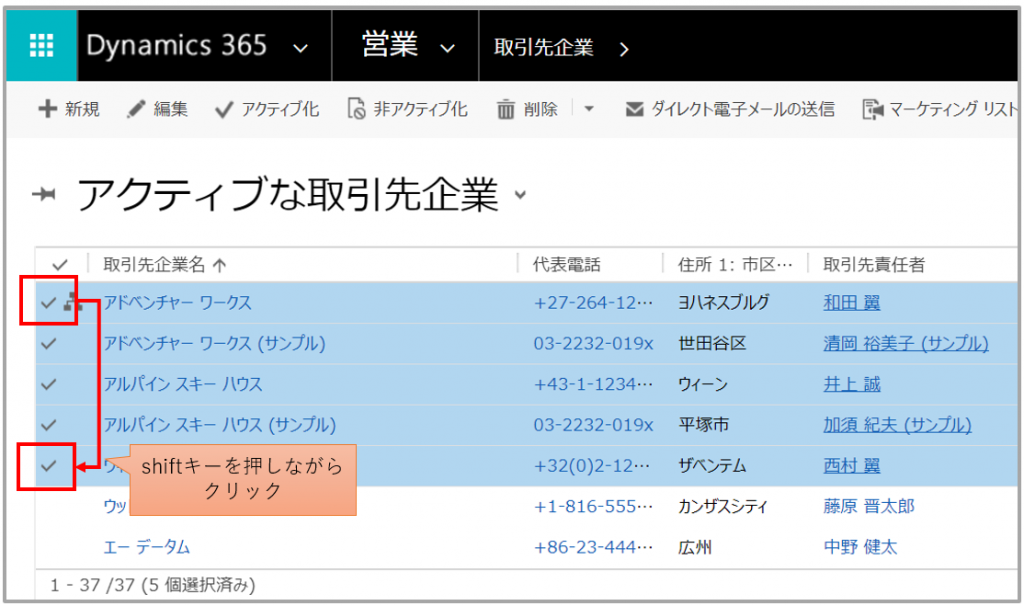Image resolution: width=1024 pixels, height=606 pixels.
Task: Open contact link 清岡 裕美子 (サンプル)
Action: pos(905,343)
